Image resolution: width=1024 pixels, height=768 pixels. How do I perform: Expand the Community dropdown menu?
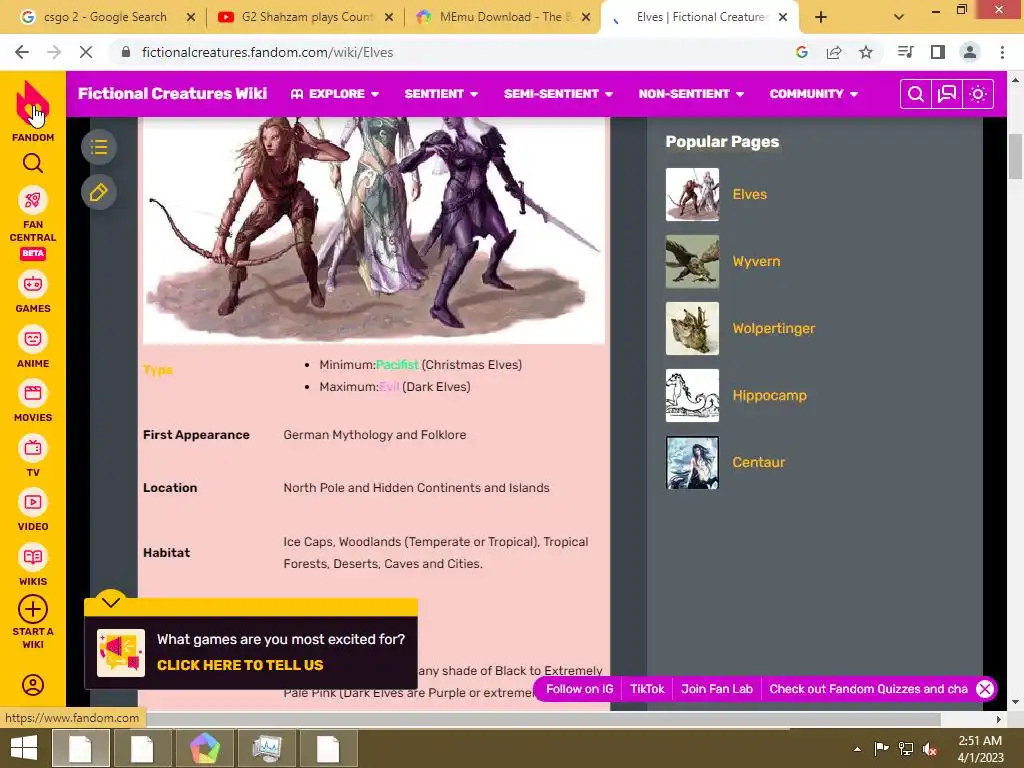click(814, 94)
